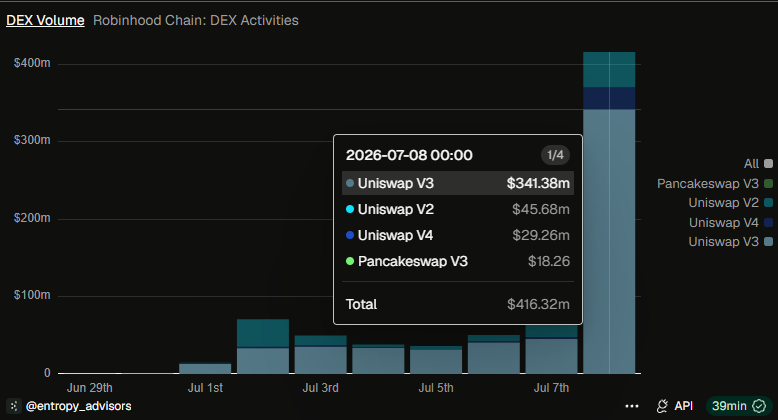Click the Dune logo icon beside @entropy_advisors
The image size is (778, 420).
click(14, 406)
